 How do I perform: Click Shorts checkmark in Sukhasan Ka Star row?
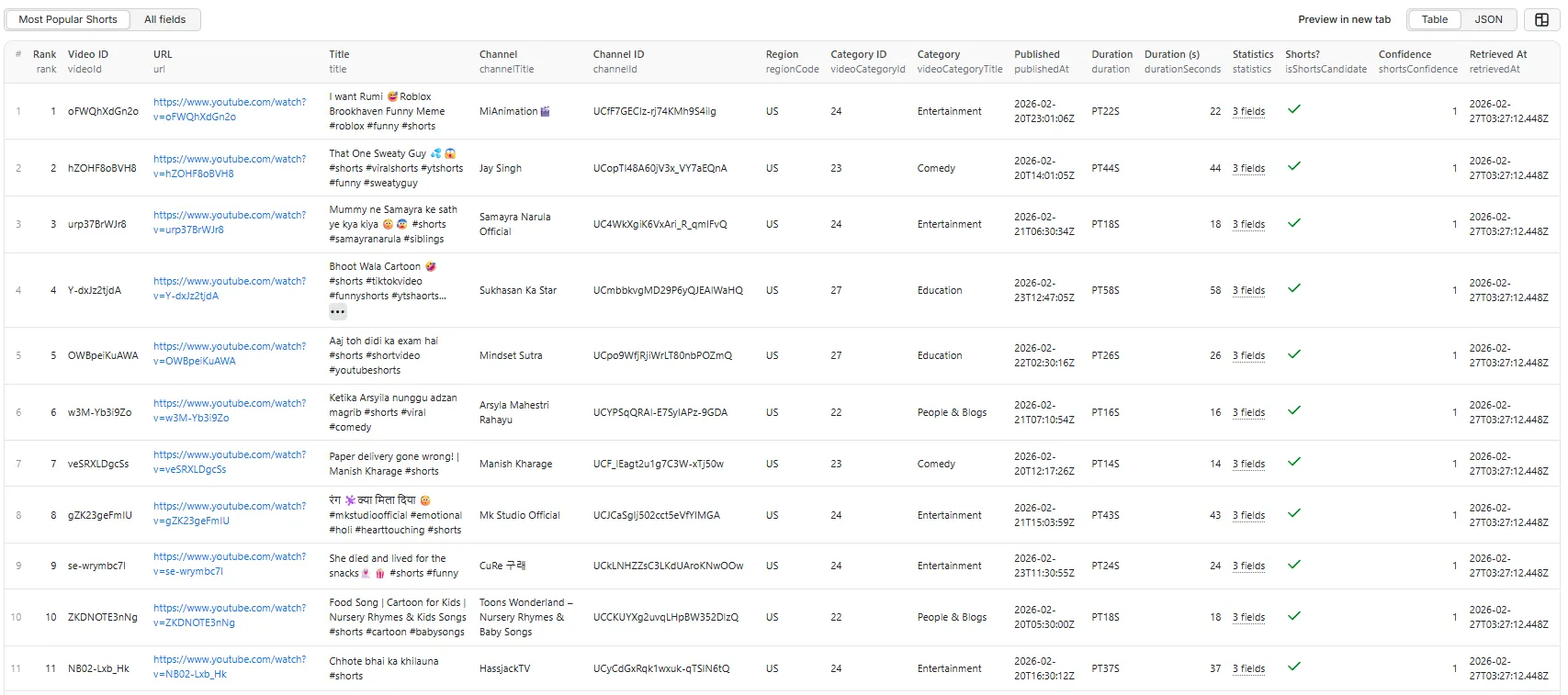coord(1293,288)
